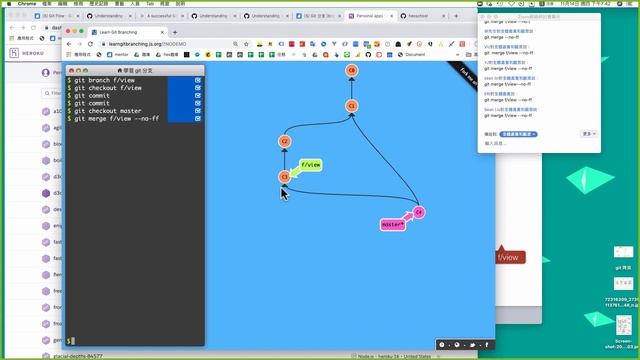
Task: Reload the page in the back Heroku window
Action: 33,28
